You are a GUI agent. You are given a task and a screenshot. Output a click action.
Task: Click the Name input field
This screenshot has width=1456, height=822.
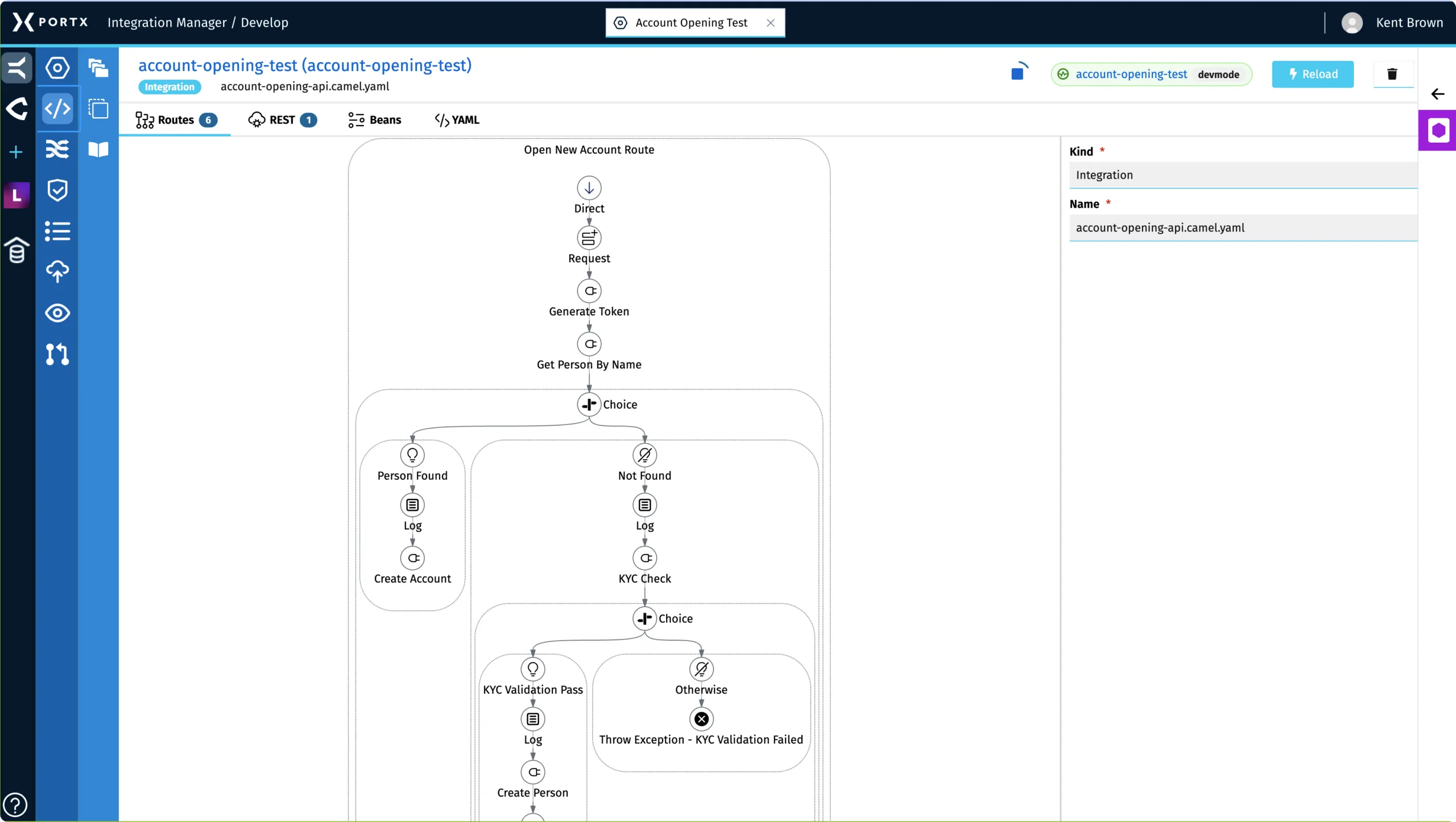point(1243,228)
